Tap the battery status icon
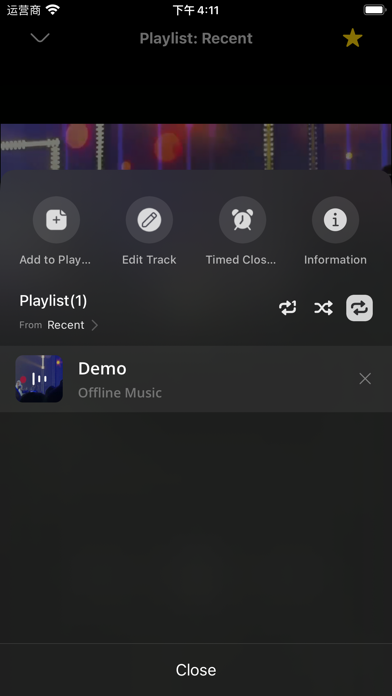The height and width of the screenshot is (696, 392). 375,10
